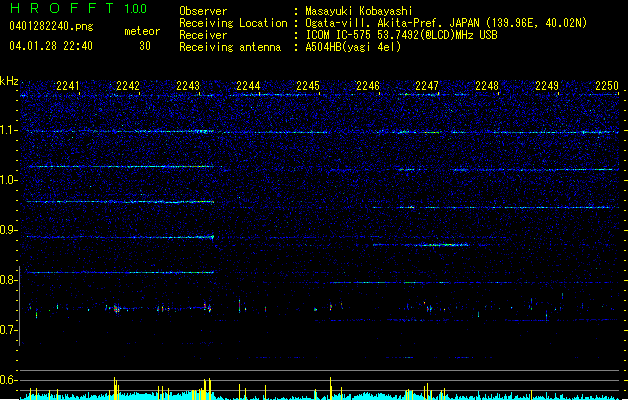Viewport: 629px width, 400px height.
Task: Click the 2244 time marker
Action: click(x=248, y=86)
